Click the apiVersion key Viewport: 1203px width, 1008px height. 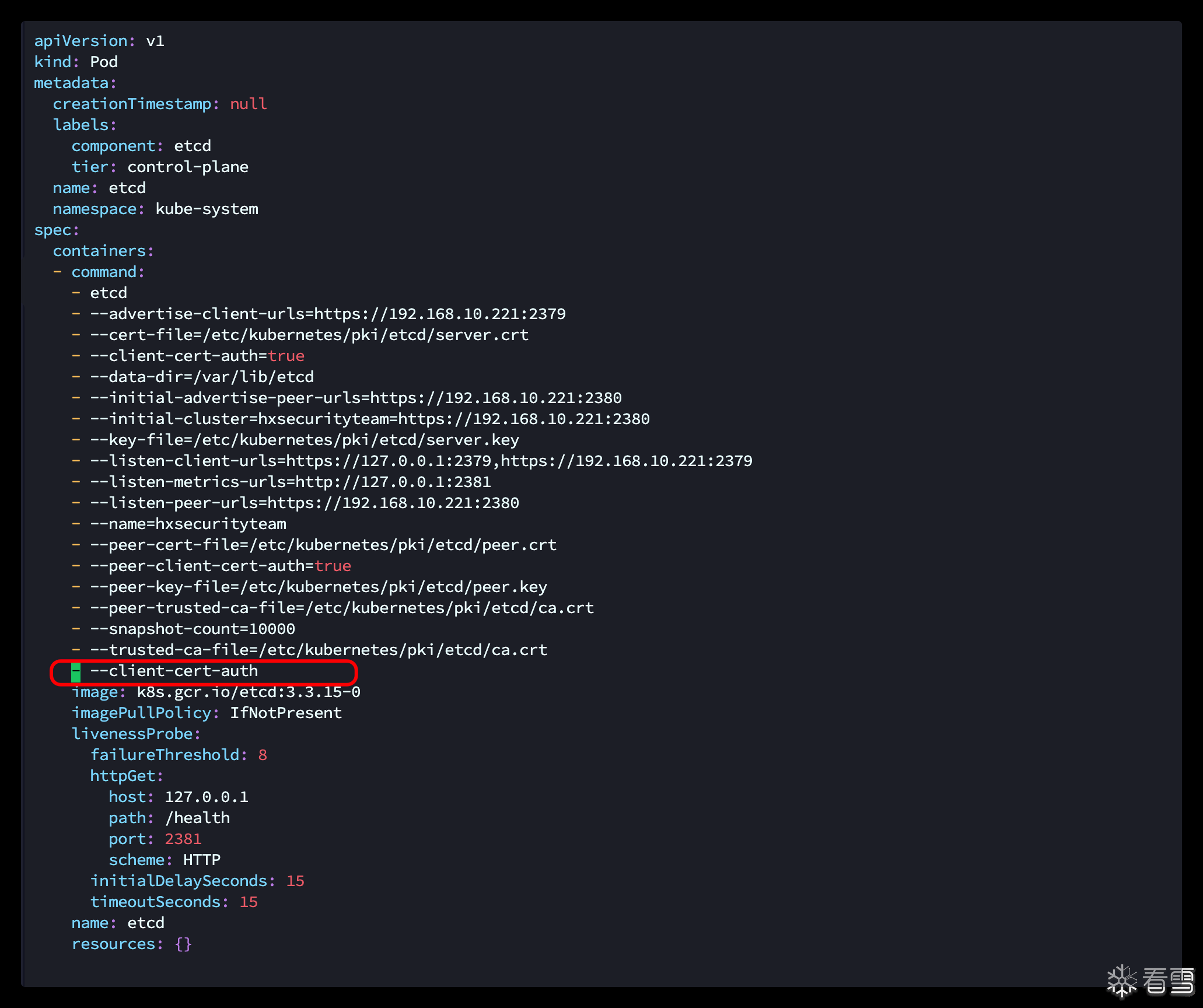(81, 41)
